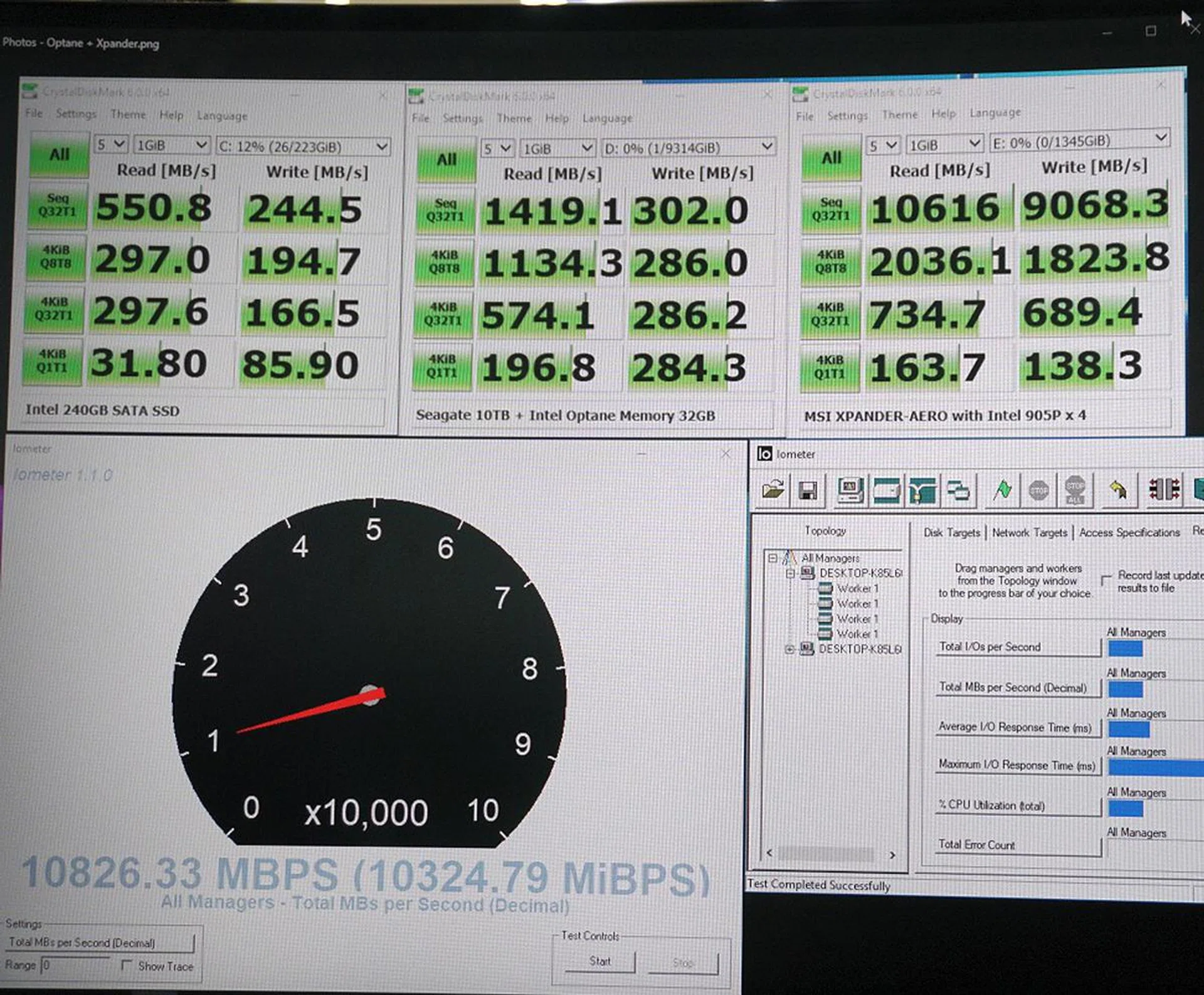The image size is (1204, 995).
Task: Toggle the Show Trace checkbox
Action: click(x=127, y=966)
